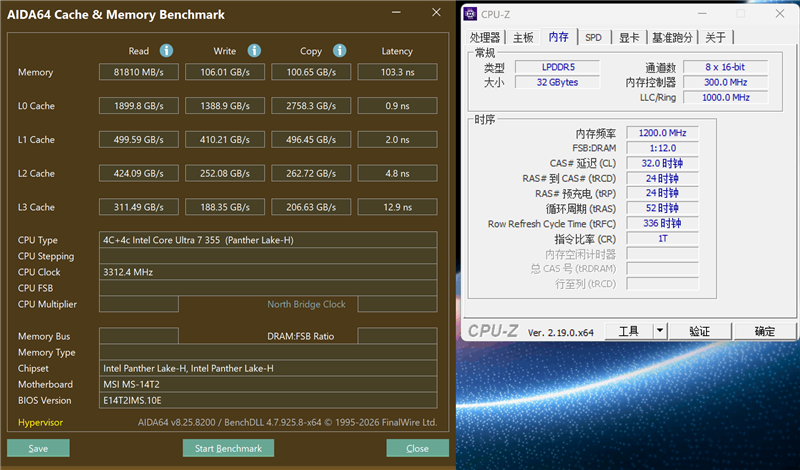Viewport: 800px width, 470px height.
Task: Click the L3 Cache Latency value 12.9 ns
Action: click(397, 207)
